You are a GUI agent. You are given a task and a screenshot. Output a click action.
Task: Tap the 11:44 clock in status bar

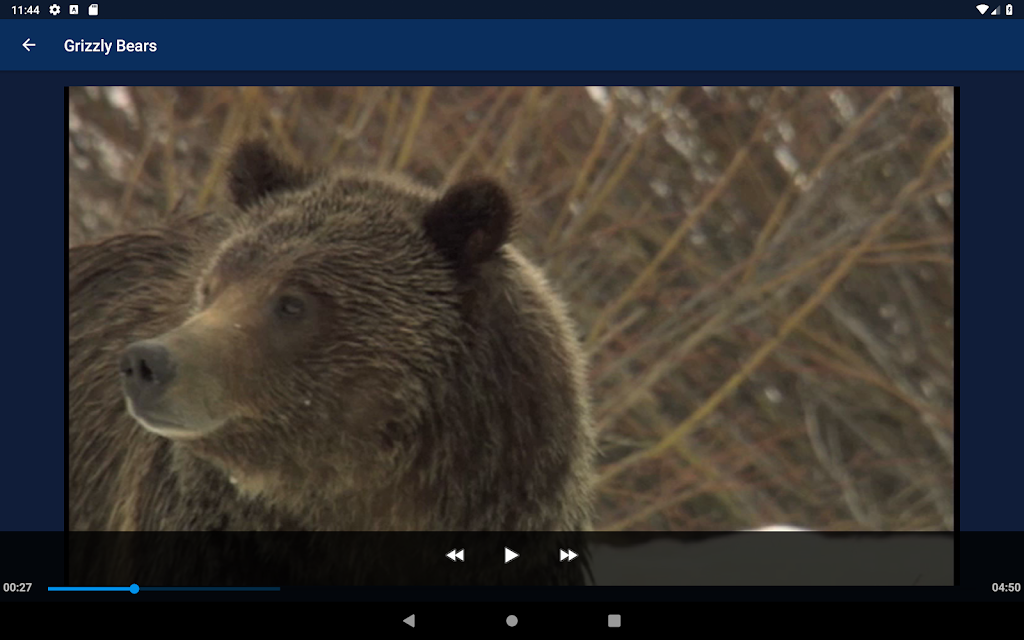(25, 10)
